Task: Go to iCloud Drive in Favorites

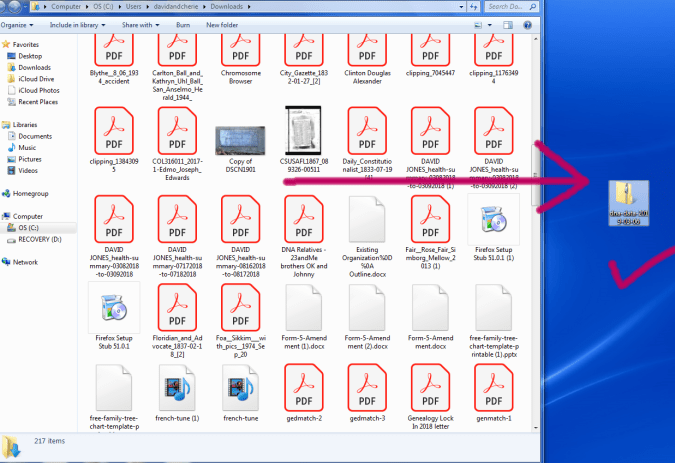Action: (36, 78)
